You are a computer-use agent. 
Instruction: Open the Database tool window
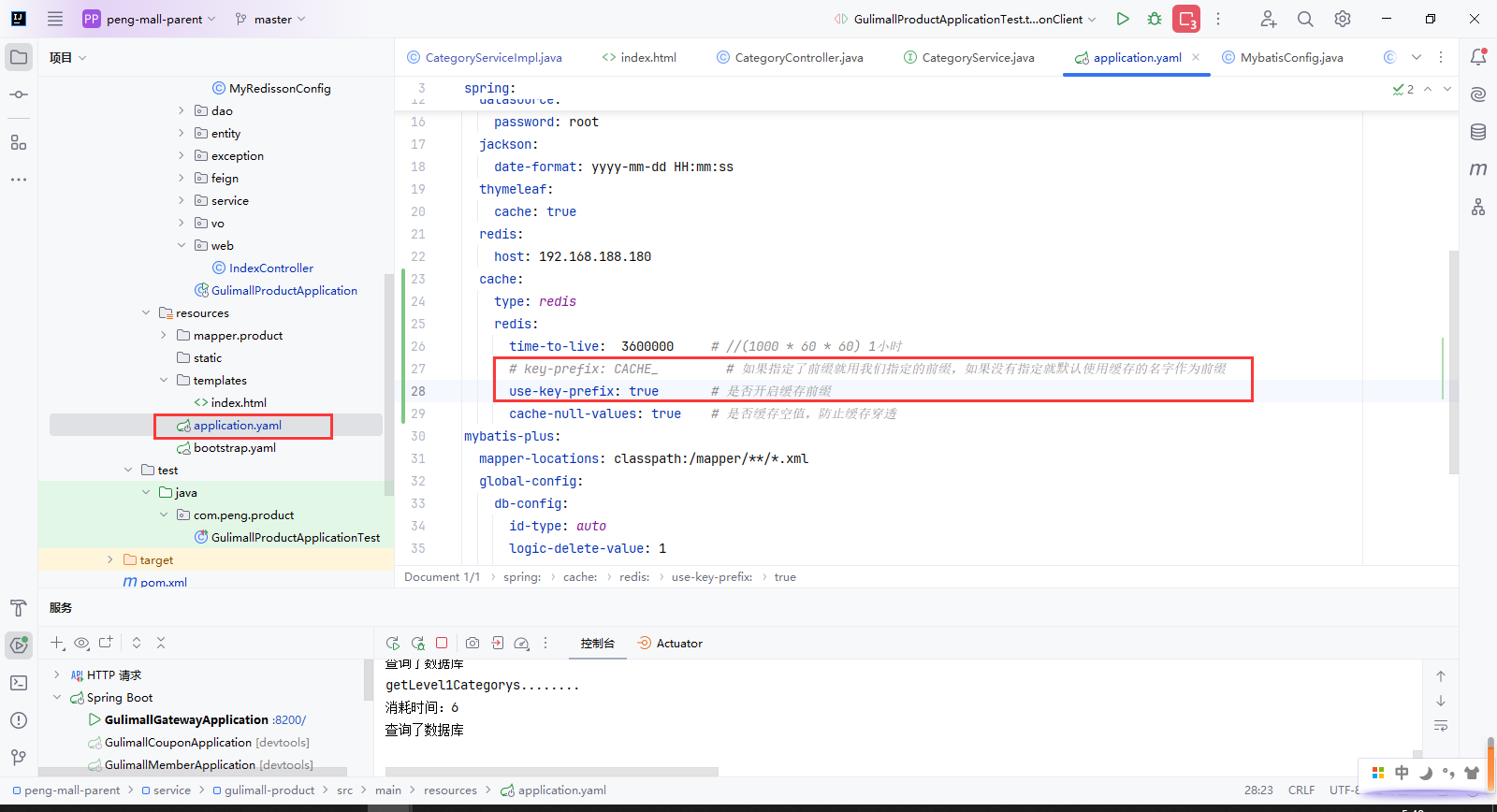click(1478, 132)
